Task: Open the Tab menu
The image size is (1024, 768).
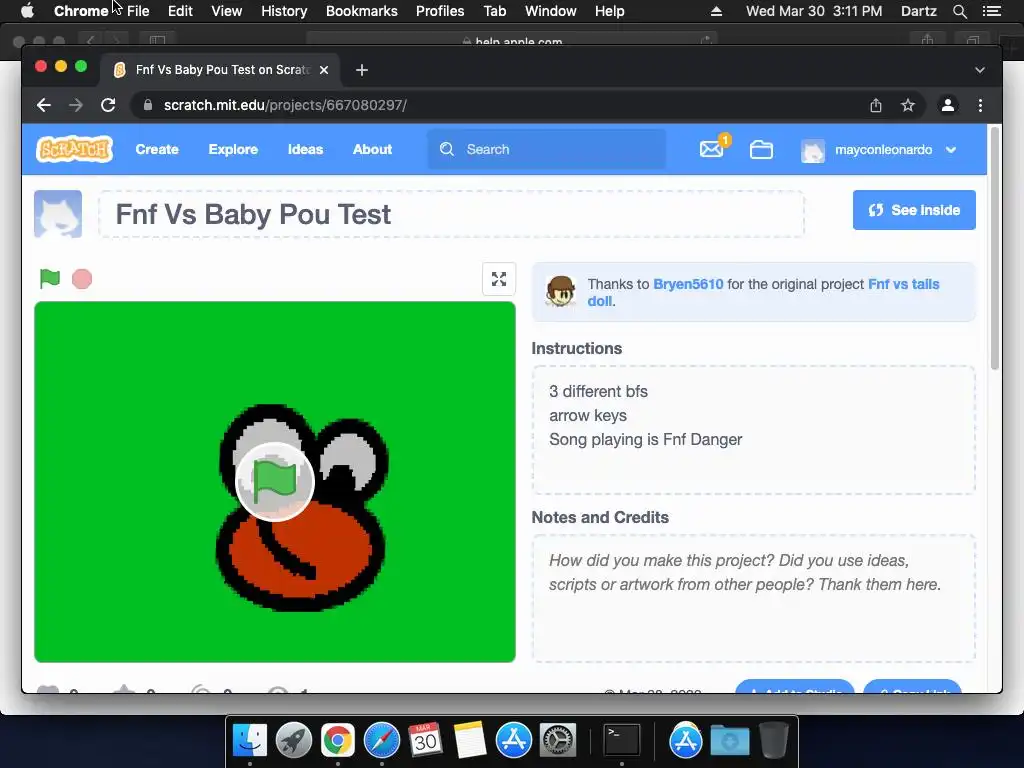Action: click(x=494, y=11)
